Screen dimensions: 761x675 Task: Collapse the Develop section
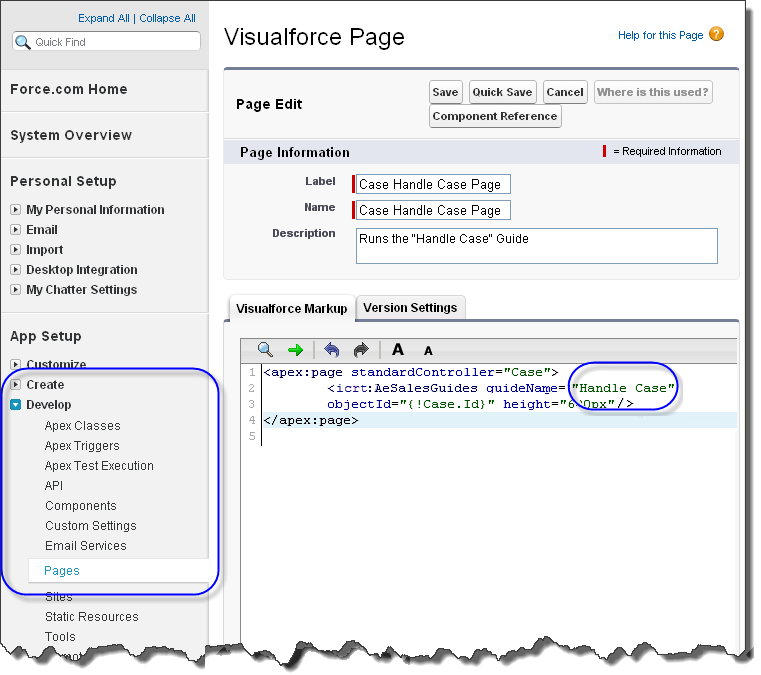tap(16, 405)
